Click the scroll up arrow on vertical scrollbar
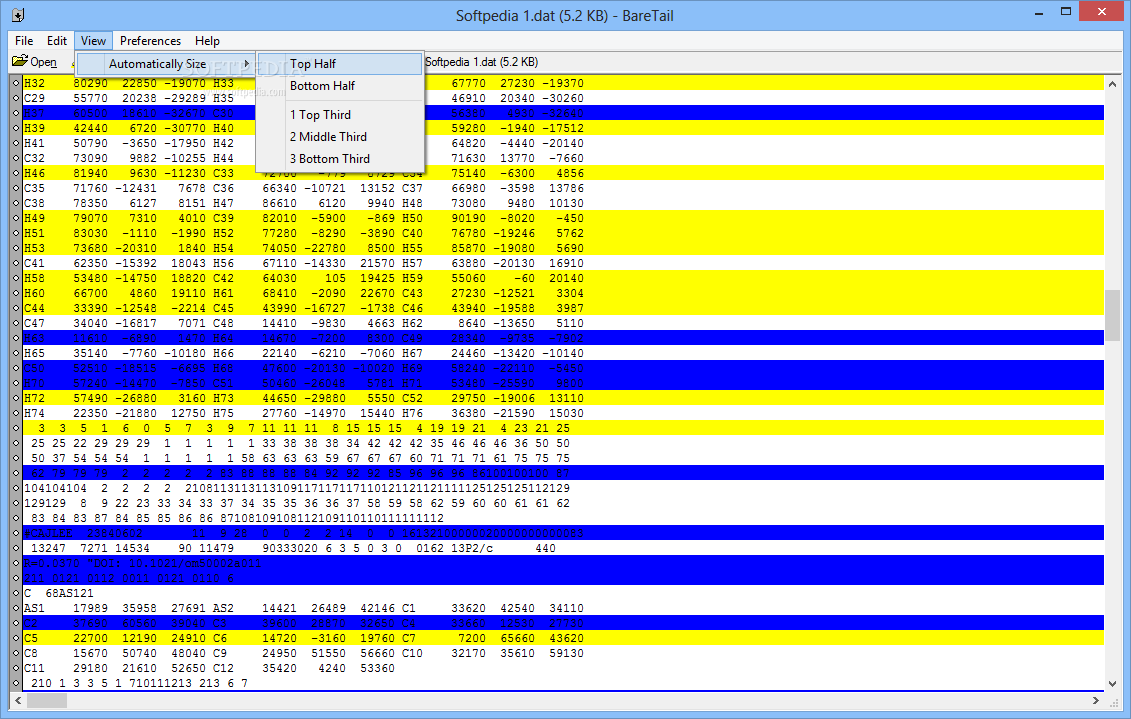This screenshot has height=719, width=1131. coord(1112,83)
